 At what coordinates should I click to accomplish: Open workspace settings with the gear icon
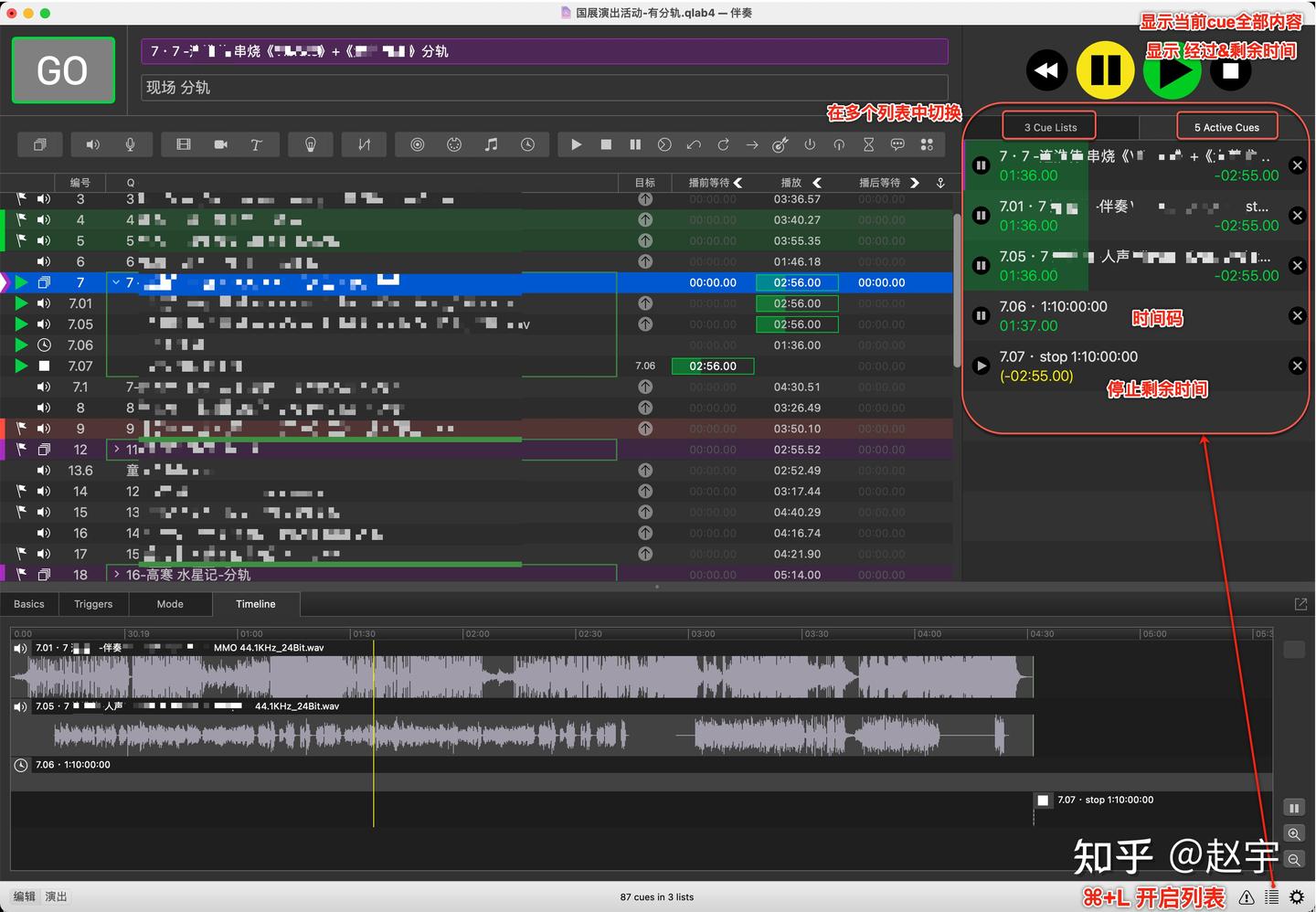(1296, 896)
